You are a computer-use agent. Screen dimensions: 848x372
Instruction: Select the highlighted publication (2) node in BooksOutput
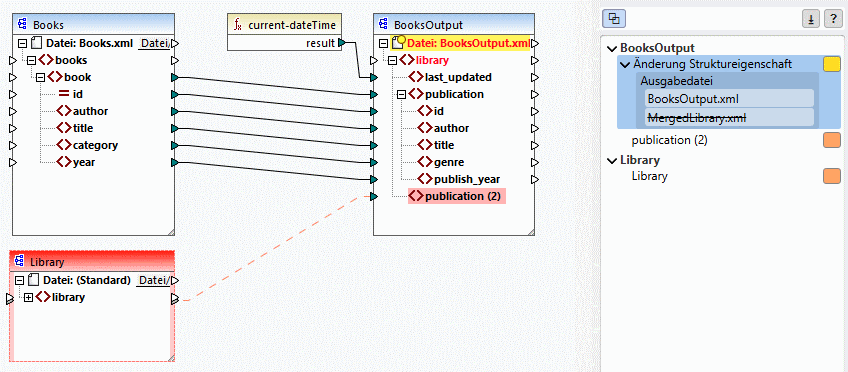457,196
